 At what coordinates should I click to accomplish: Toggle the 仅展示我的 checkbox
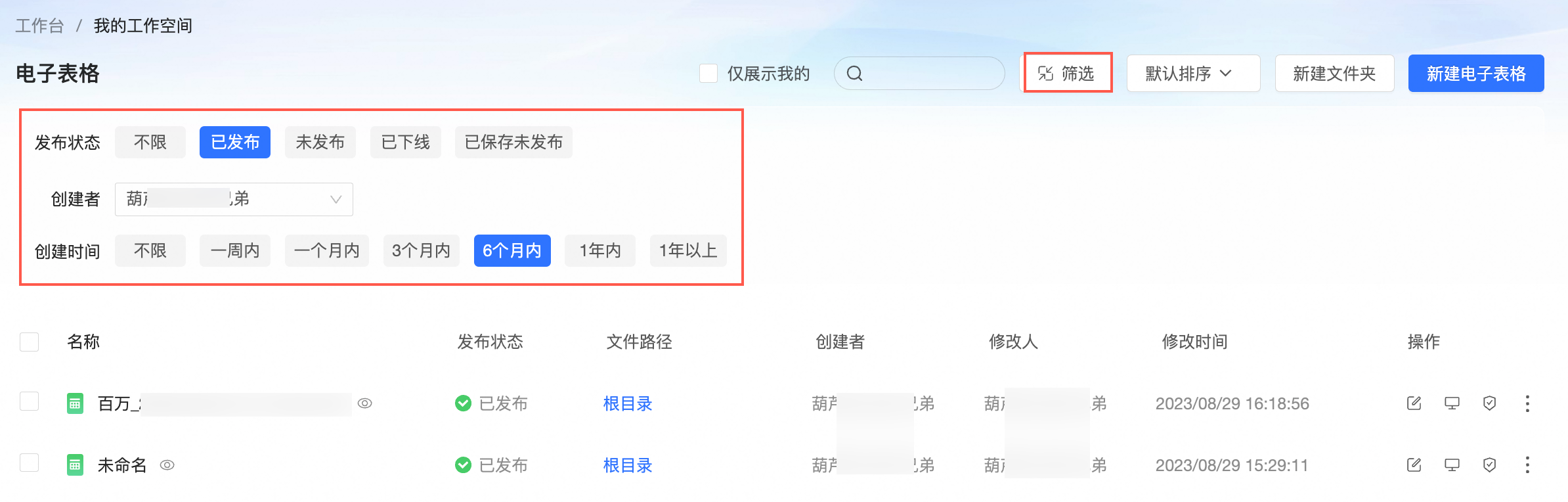(708, 74)
